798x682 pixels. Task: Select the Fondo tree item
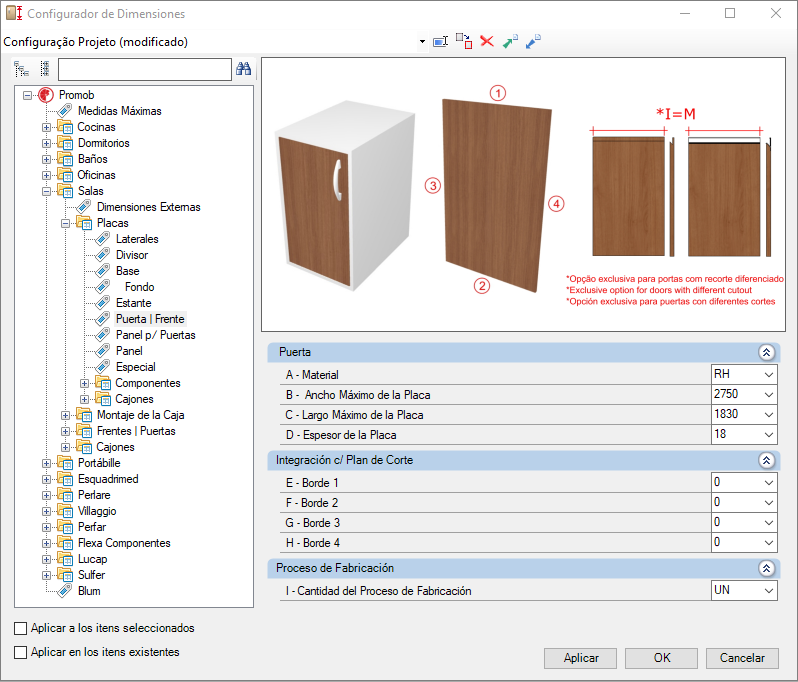click(139, 287)
